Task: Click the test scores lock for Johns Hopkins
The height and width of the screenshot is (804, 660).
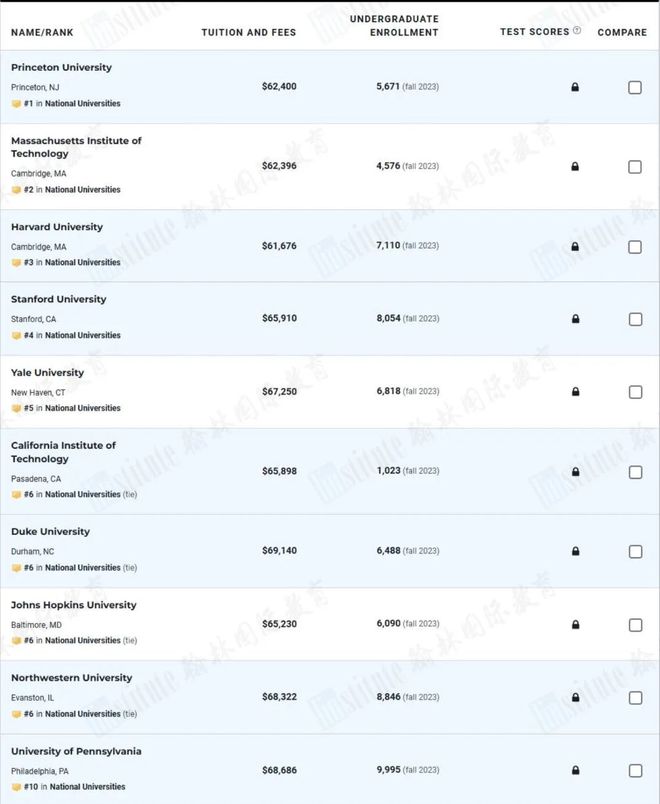Action: pos(575,625)
